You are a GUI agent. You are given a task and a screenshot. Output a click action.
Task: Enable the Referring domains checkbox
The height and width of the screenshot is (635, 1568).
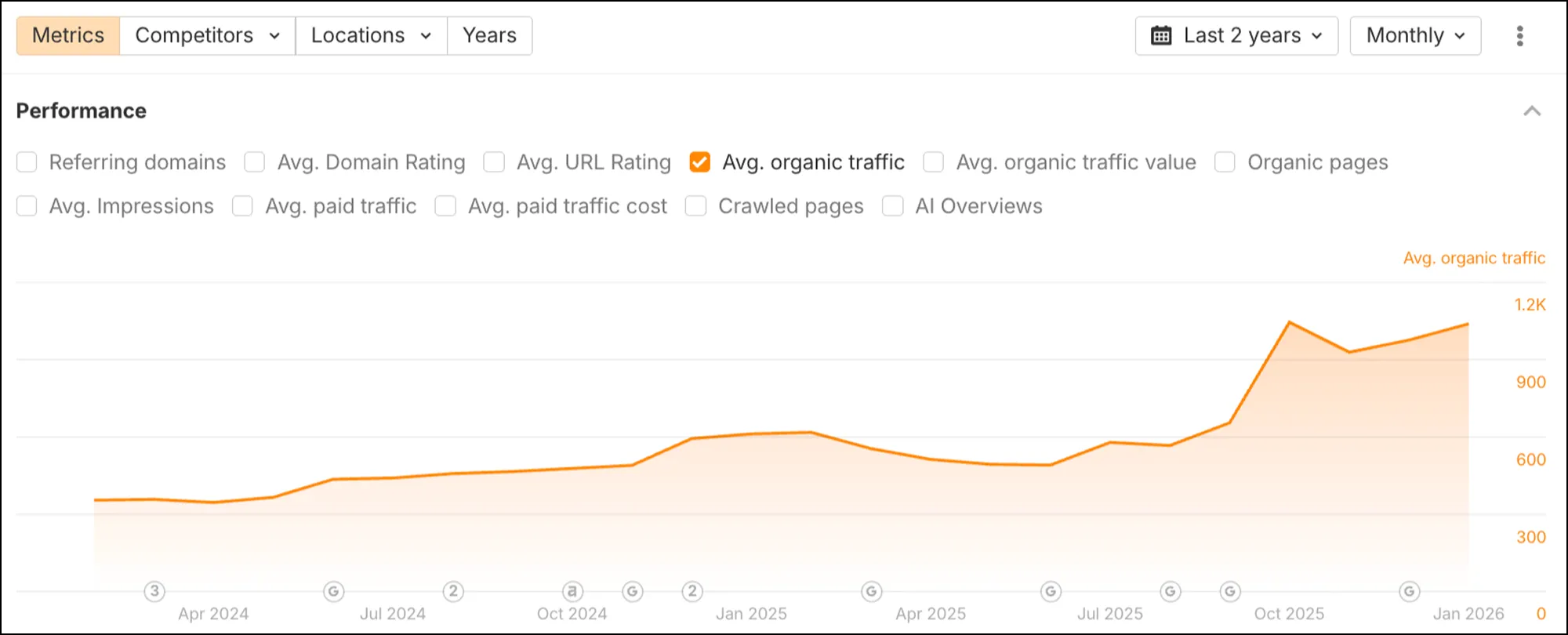pos(27,161)
